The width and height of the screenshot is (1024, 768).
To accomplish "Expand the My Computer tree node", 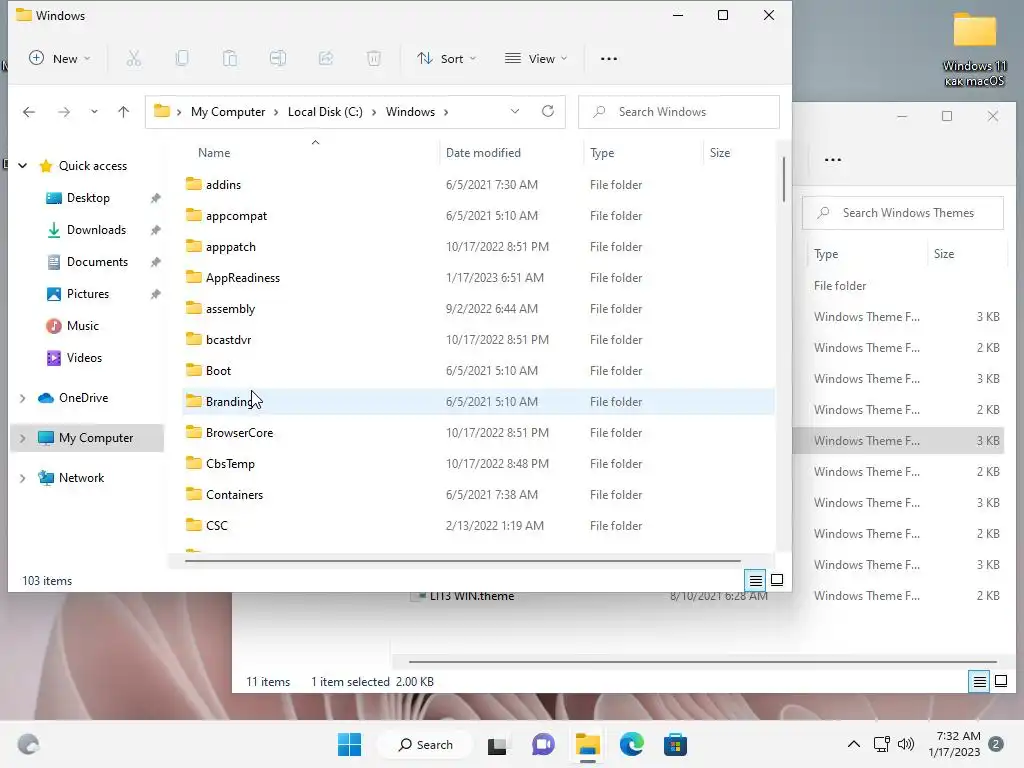I will tap(23, 438).
